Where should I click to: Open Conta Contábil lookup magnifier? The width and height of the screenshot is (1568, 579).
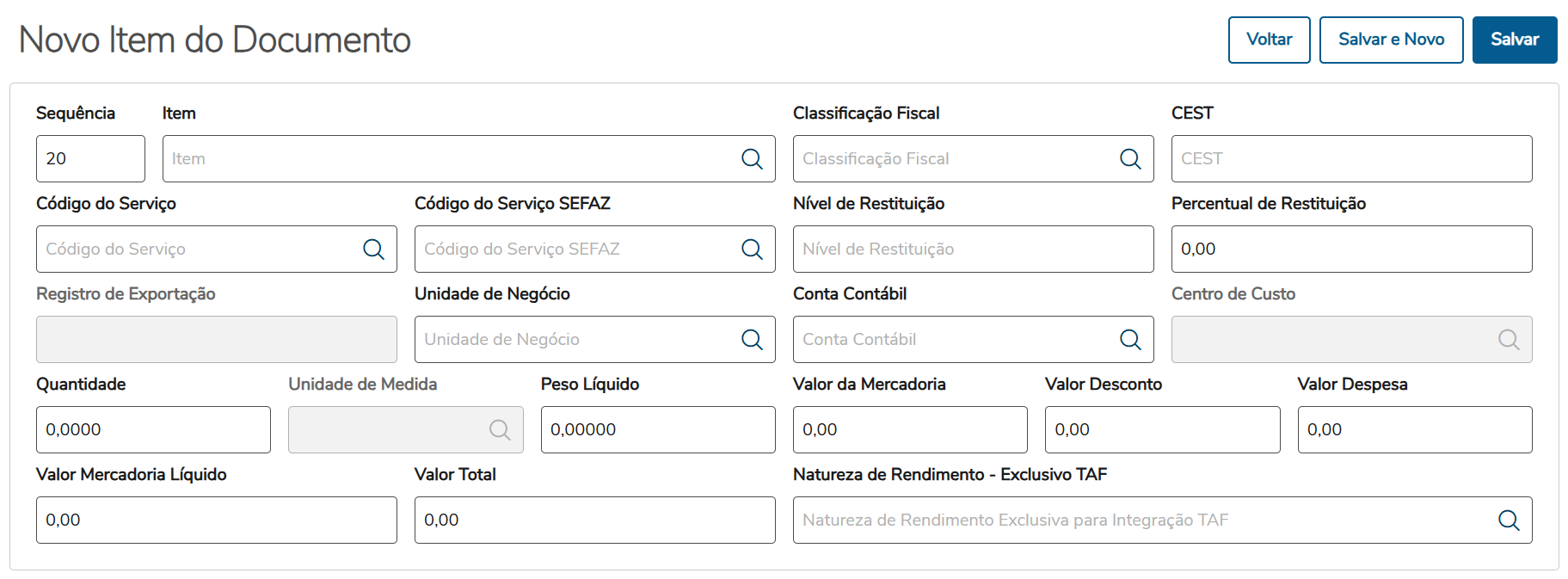tap(1130, 340)
